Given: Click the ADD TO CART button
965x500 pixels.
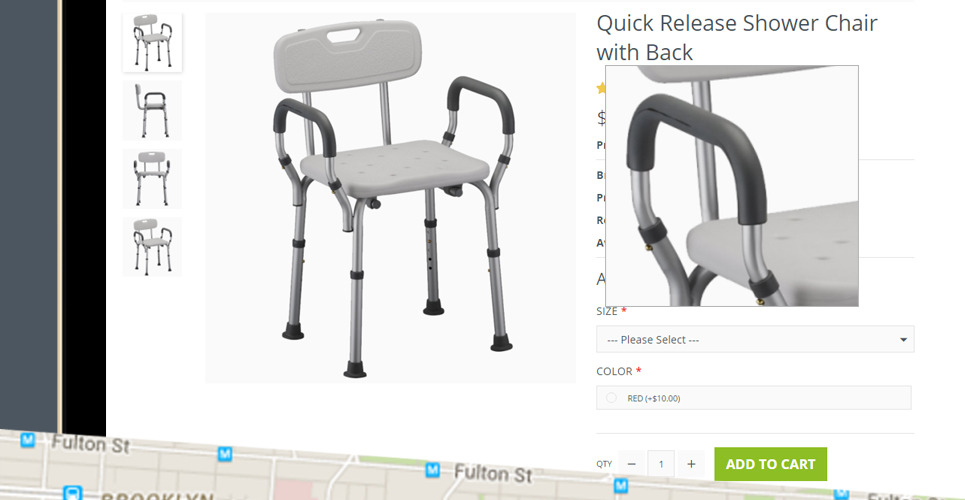Looking at the screenshot, I should coord(771,464).
